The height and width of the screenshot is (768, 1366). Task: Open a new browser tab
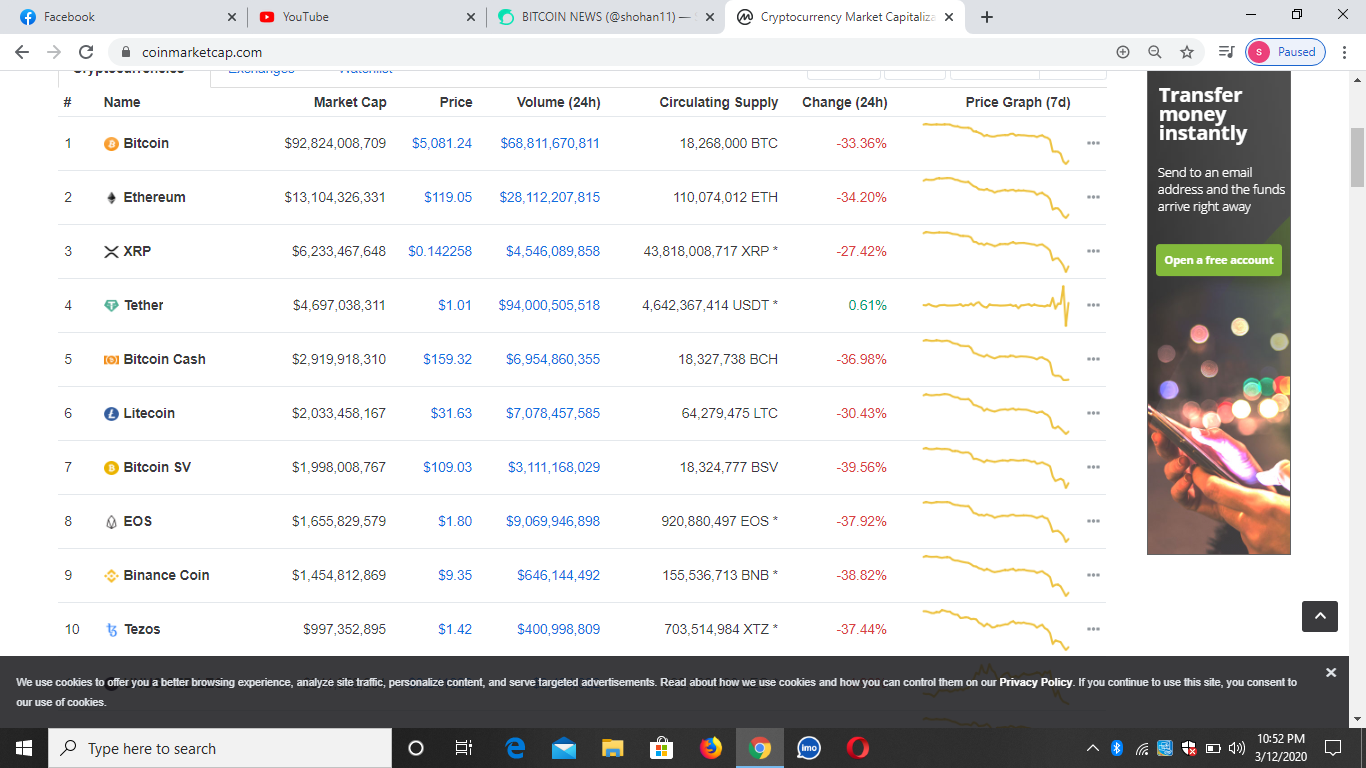click(987, 17)
